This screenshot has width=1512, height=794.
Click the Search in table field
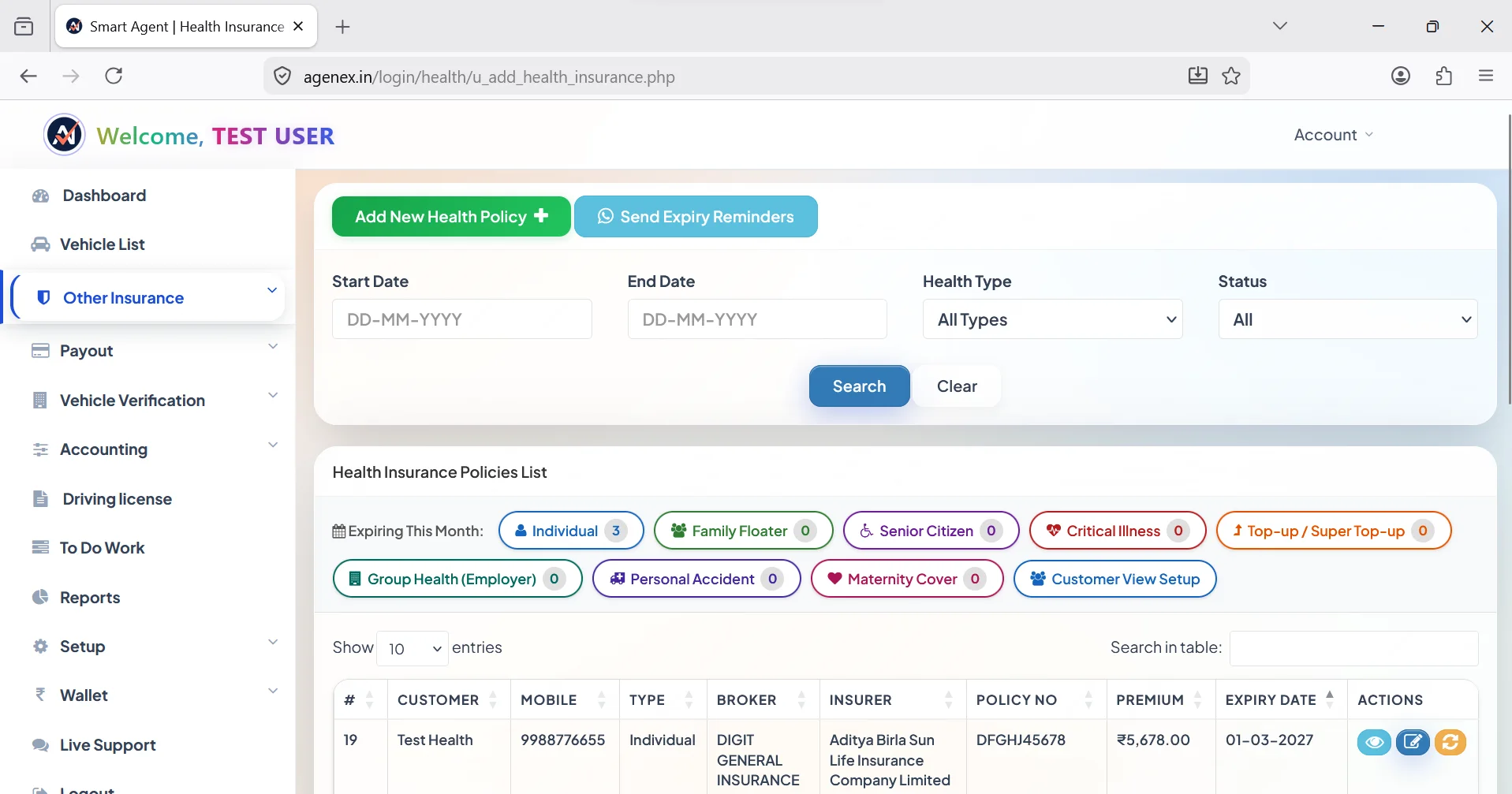[x=1353, y=648]
